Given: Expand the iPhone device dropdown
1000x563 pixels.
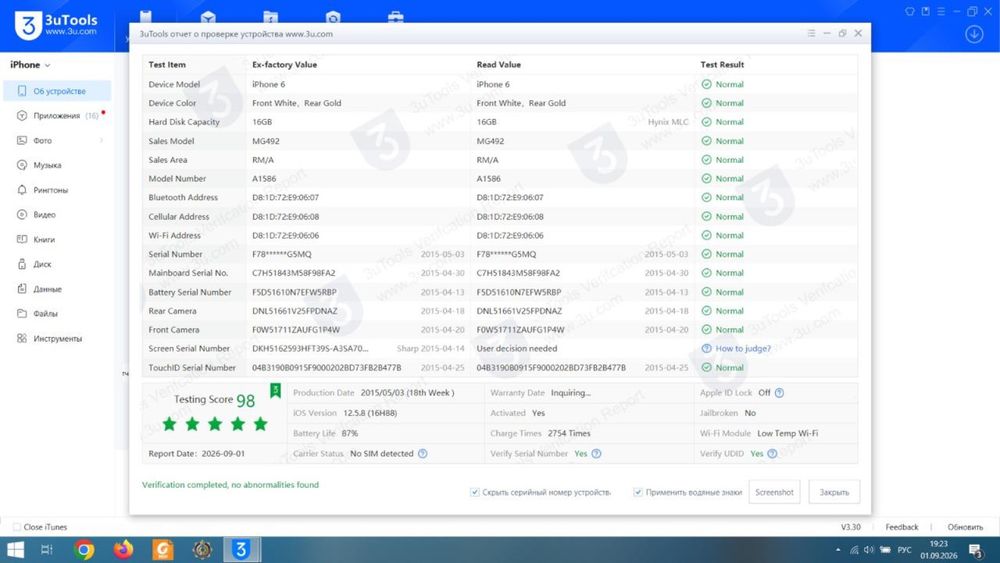Looking at the screenshot, I should [29, 64].
